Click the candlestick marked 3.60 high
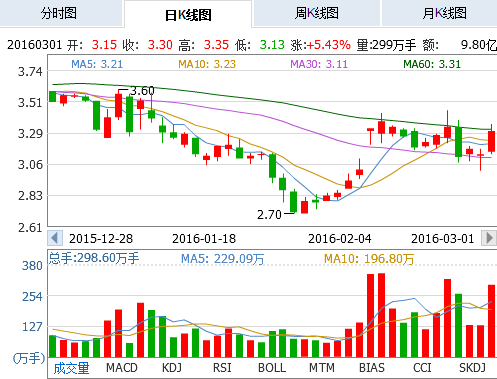The height and width of the screenshot is (379, 497). point(118,105)
